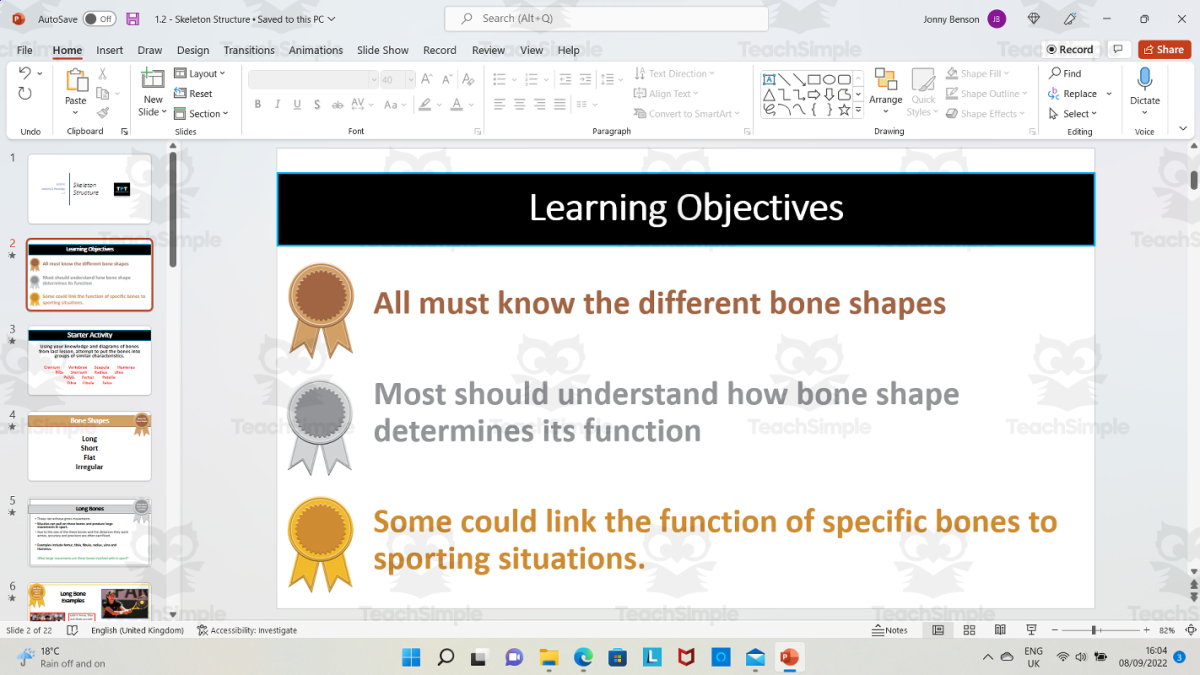
Task: Open Microsoft Edge from taskbar
Action: [x=583, y=657]
